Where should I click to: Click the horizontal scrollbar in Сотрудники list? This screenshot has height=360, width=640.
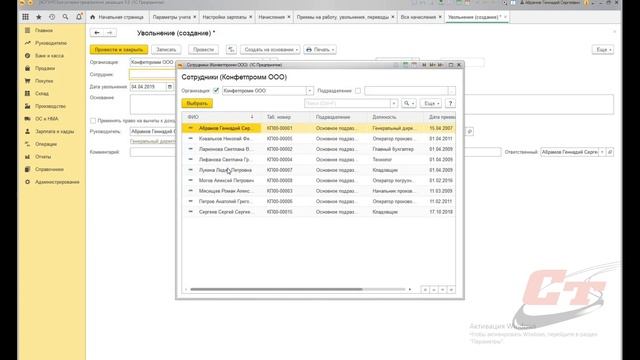(276, 289)
